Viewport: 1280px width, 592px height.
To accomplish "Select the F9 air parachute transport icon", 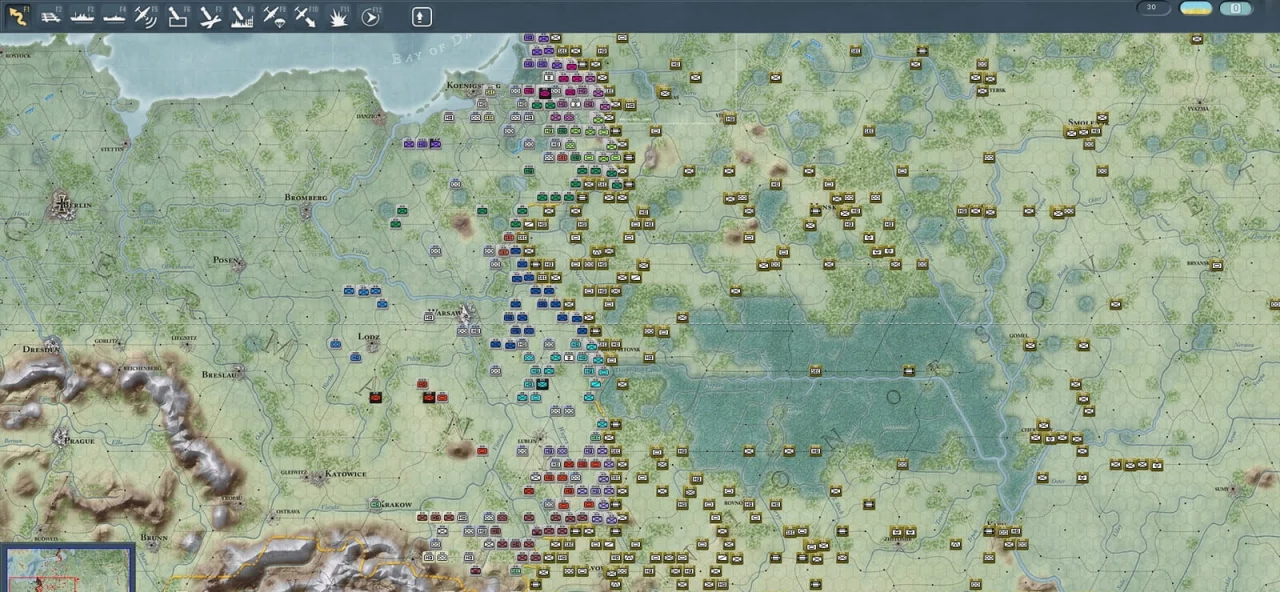I will 274,16.
